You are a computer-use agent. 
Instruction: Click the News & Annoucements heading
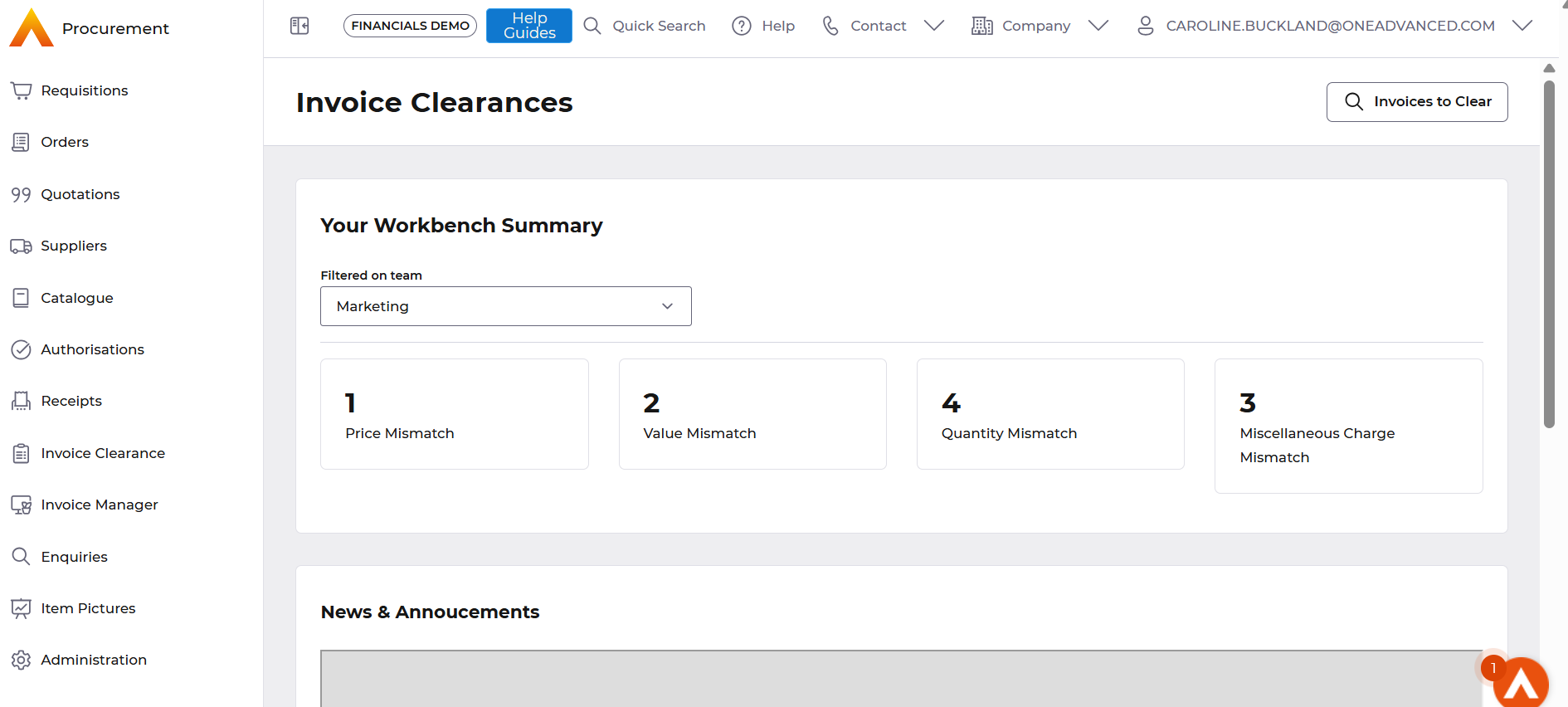pos(430,612)
